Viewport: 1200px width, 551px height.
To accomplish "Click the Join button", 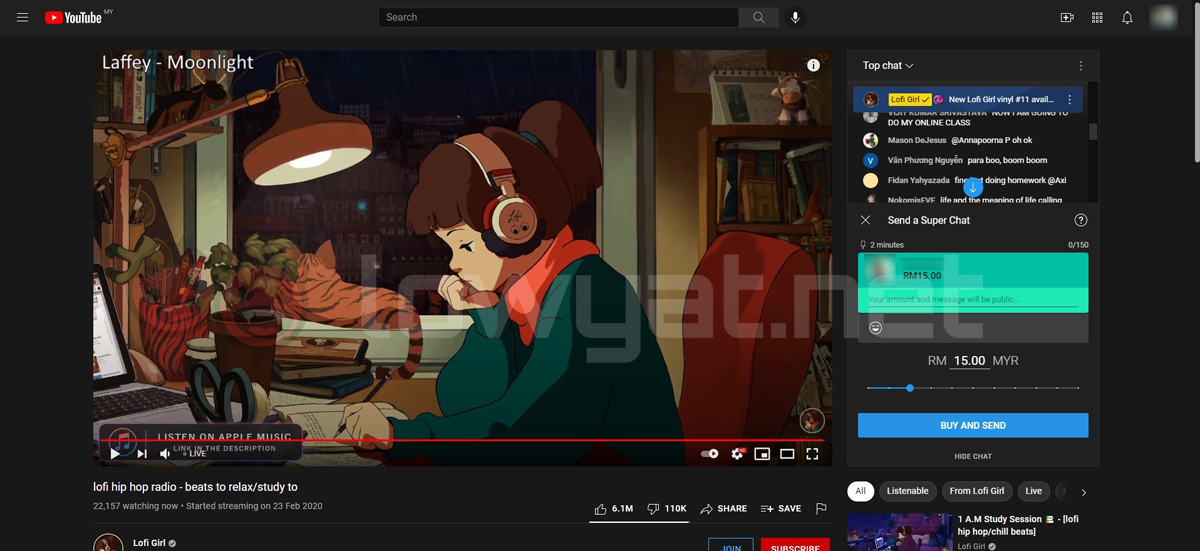I will tap(731, 544).
